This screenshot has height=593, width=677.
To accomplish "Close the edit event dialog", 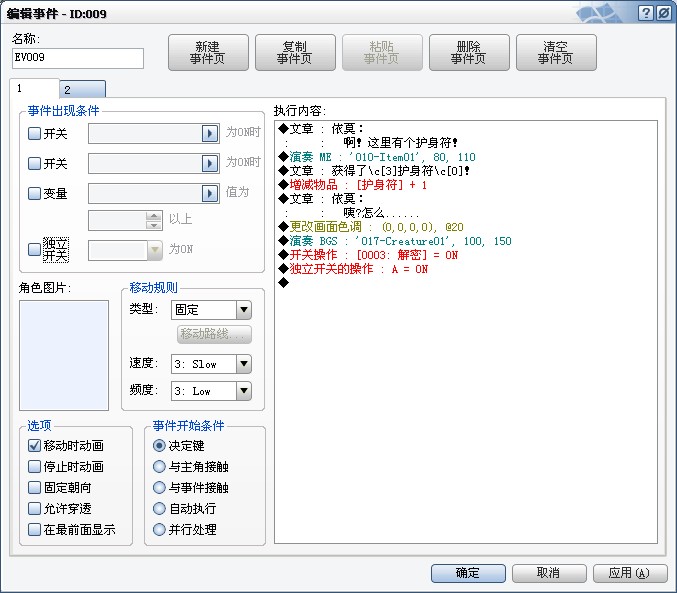I will 664,13.
